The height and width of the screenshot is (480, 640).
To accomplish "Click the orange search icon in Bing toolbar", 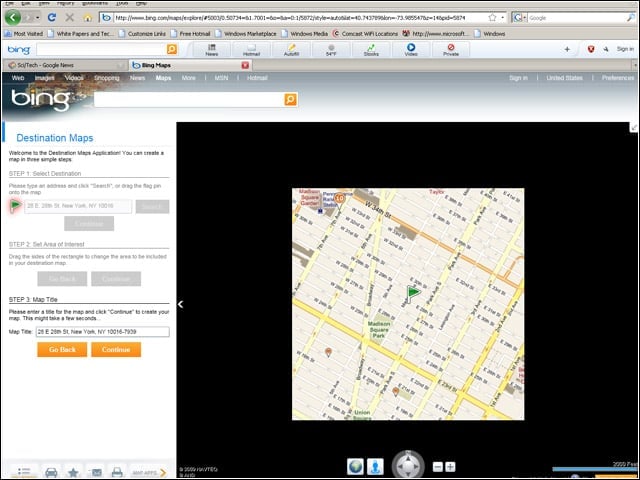I will tap(172, 49).
